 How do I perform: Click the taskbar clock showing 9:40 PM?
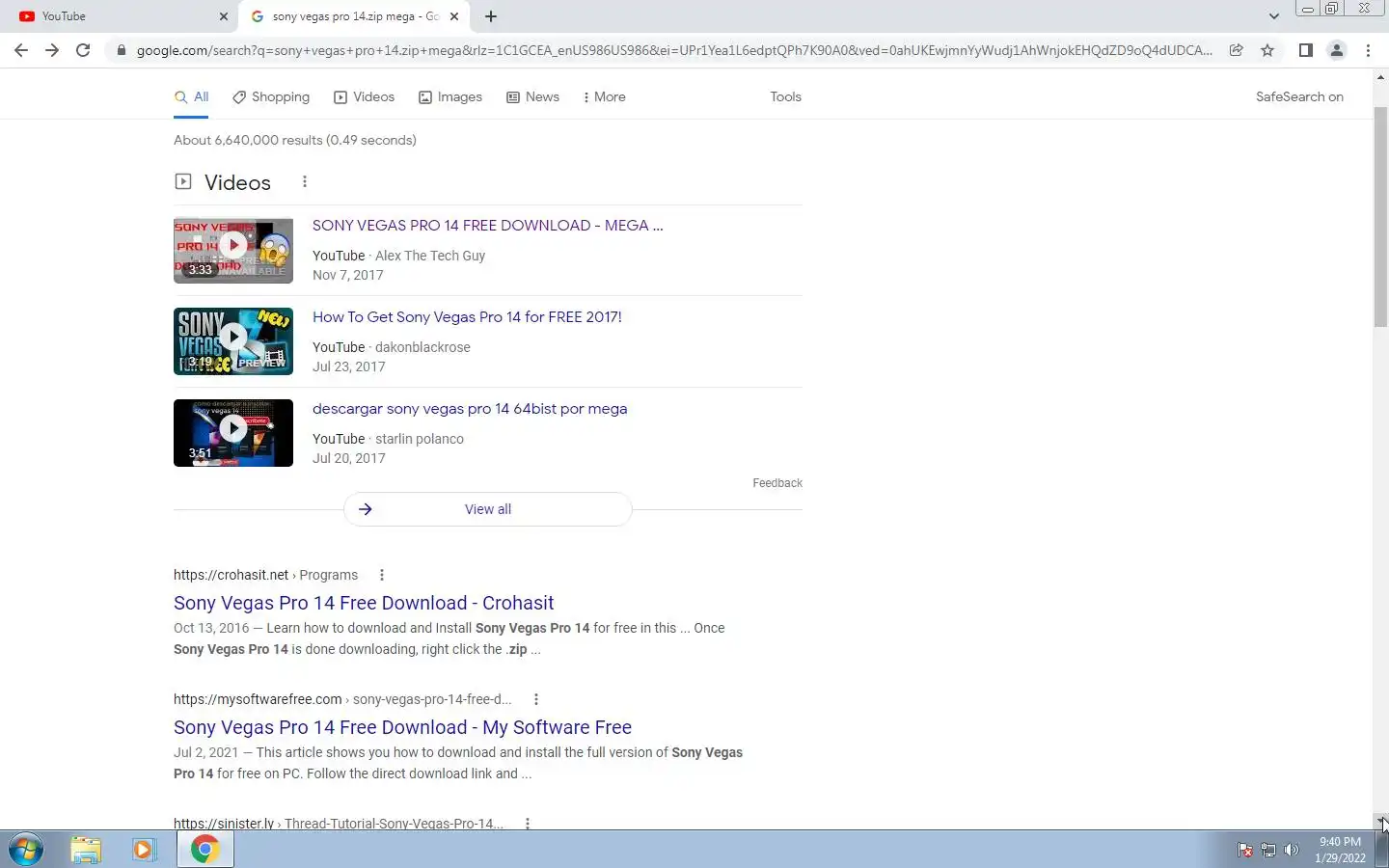[x=1340, y=850]
